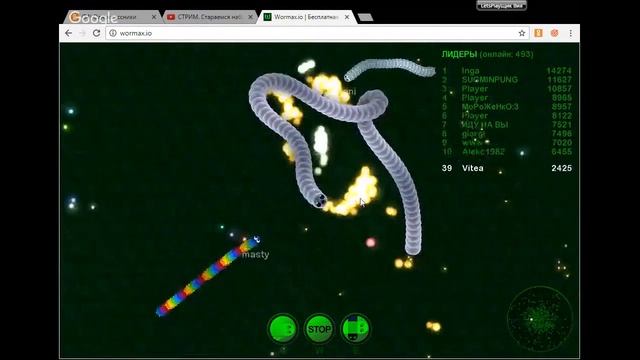Reload the wormax.io page
640x360 pixels.
[x=96, y=33]
